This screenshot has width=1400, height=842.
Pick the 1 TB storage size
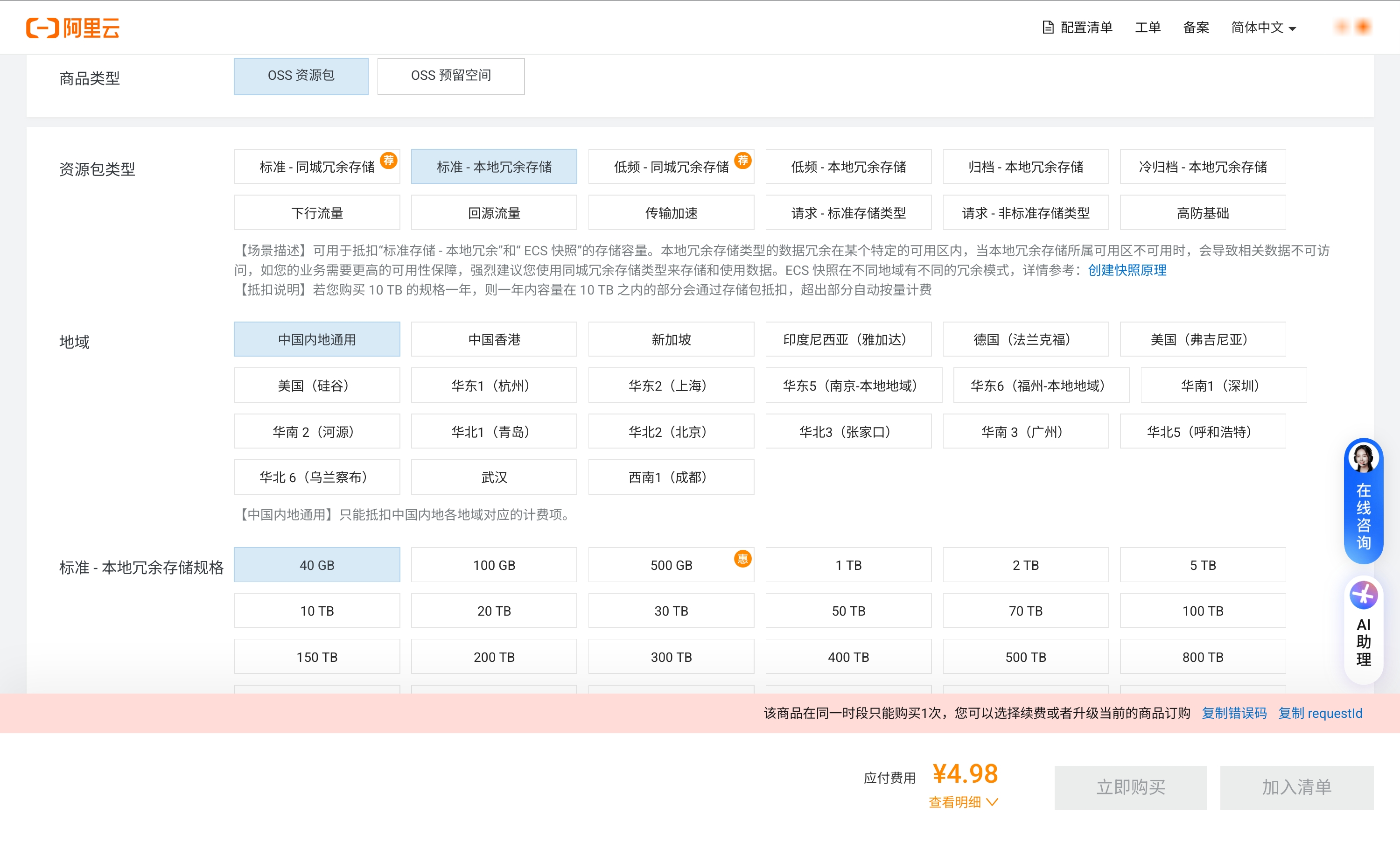point(848,565)
